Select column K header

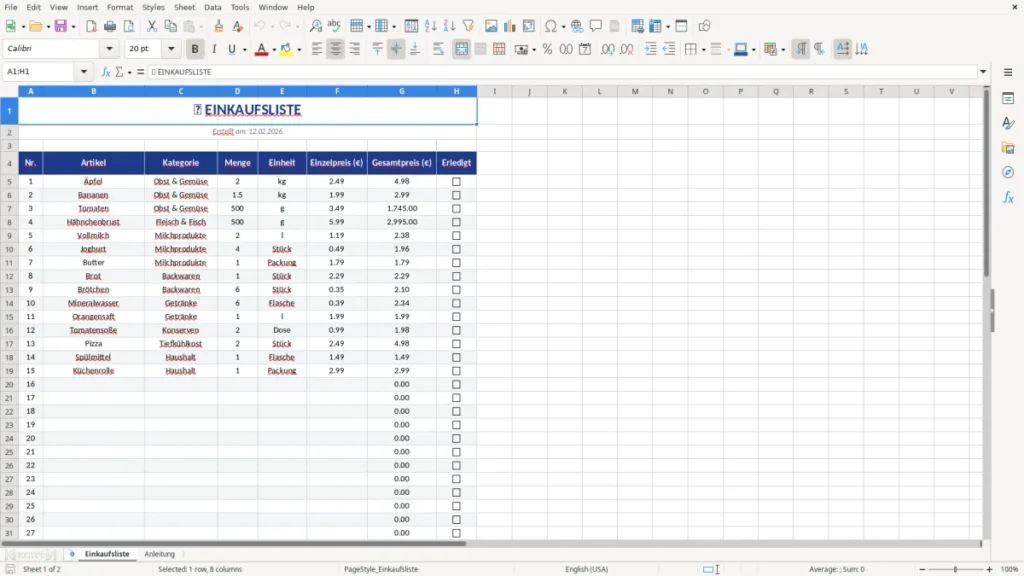[x=565, y=91]
